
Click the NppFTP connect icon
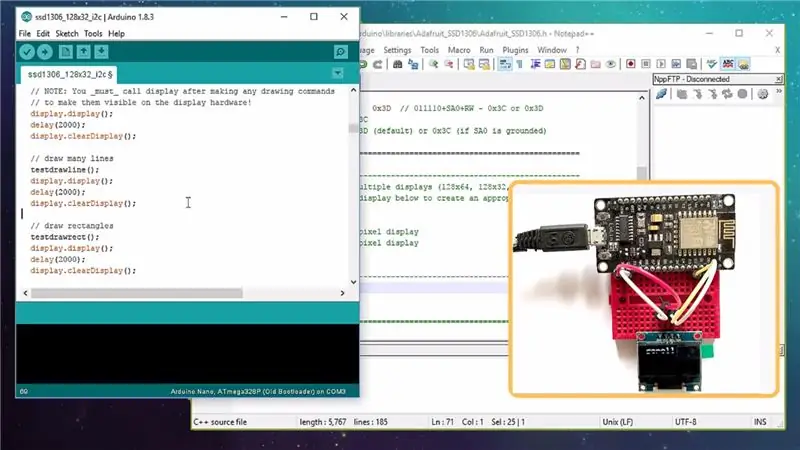[x=661, y=94]
